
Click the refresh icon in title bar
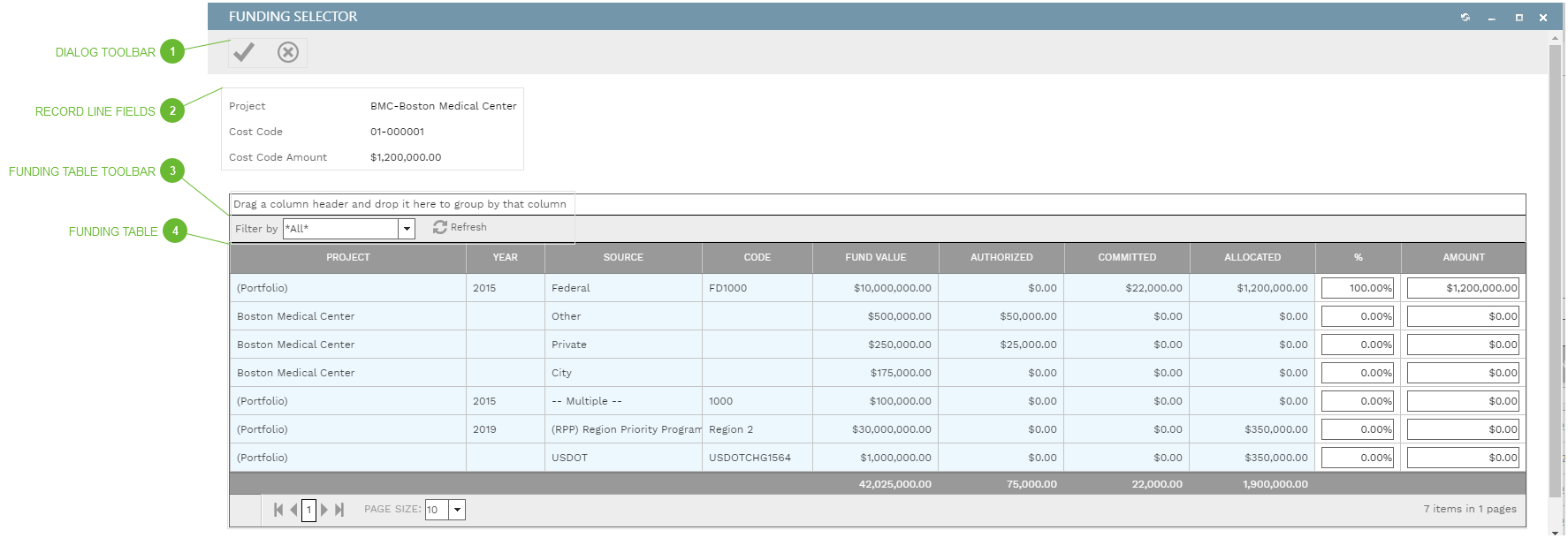pos(1465,17)
